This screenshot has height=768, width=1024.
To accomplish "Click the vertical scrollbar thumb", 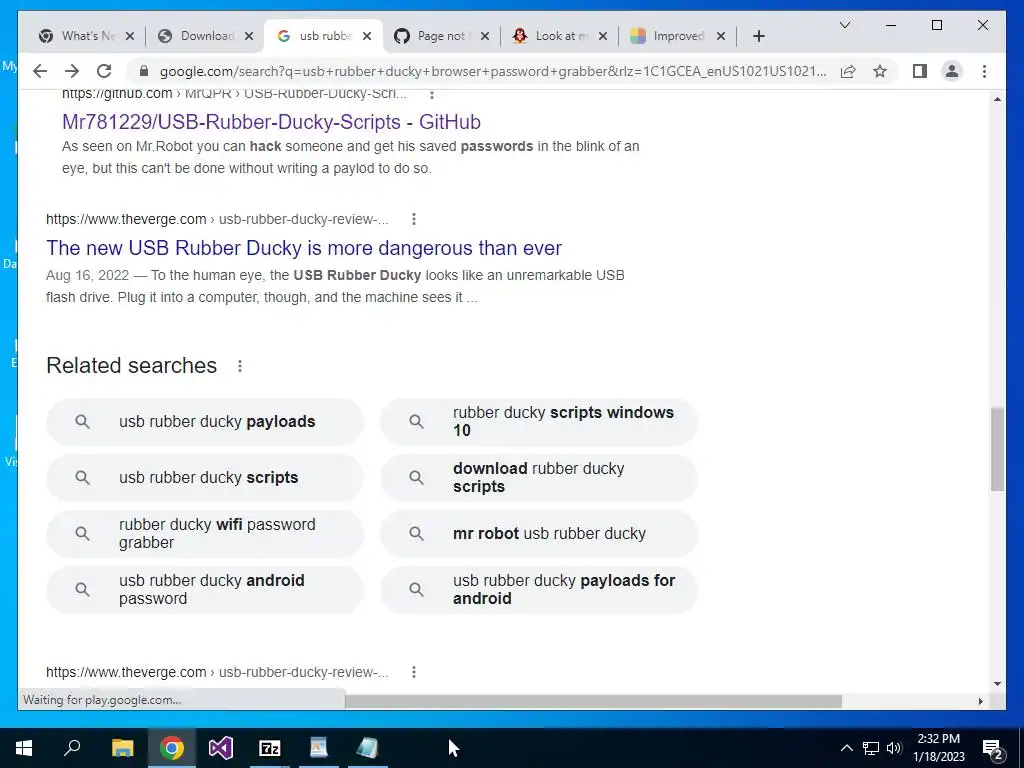I will coord(997,449).
